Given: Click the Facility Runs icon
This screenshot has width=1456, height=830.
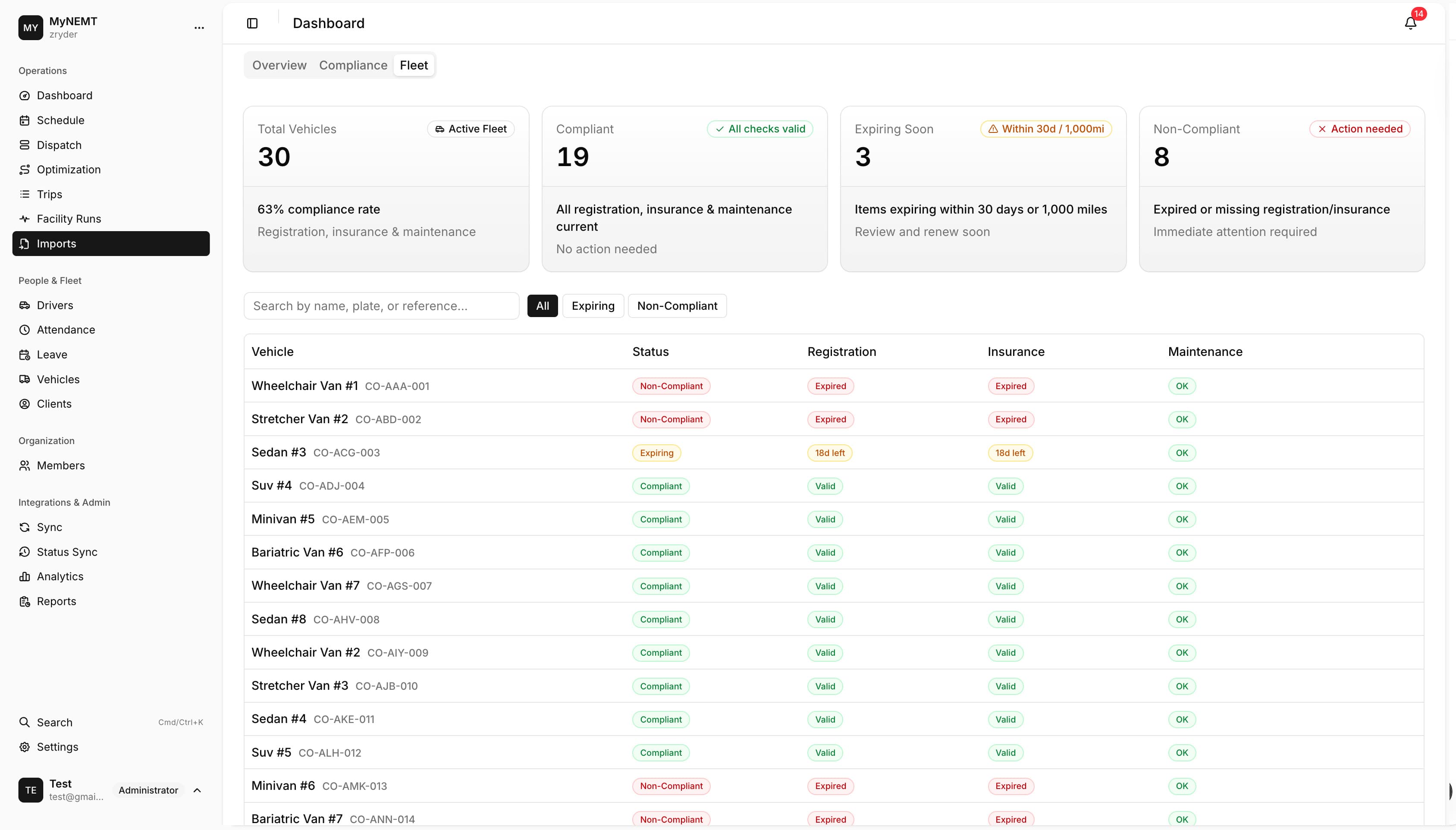Looking at the screenshot, I should pyautogui.click(x=25, y=218).
